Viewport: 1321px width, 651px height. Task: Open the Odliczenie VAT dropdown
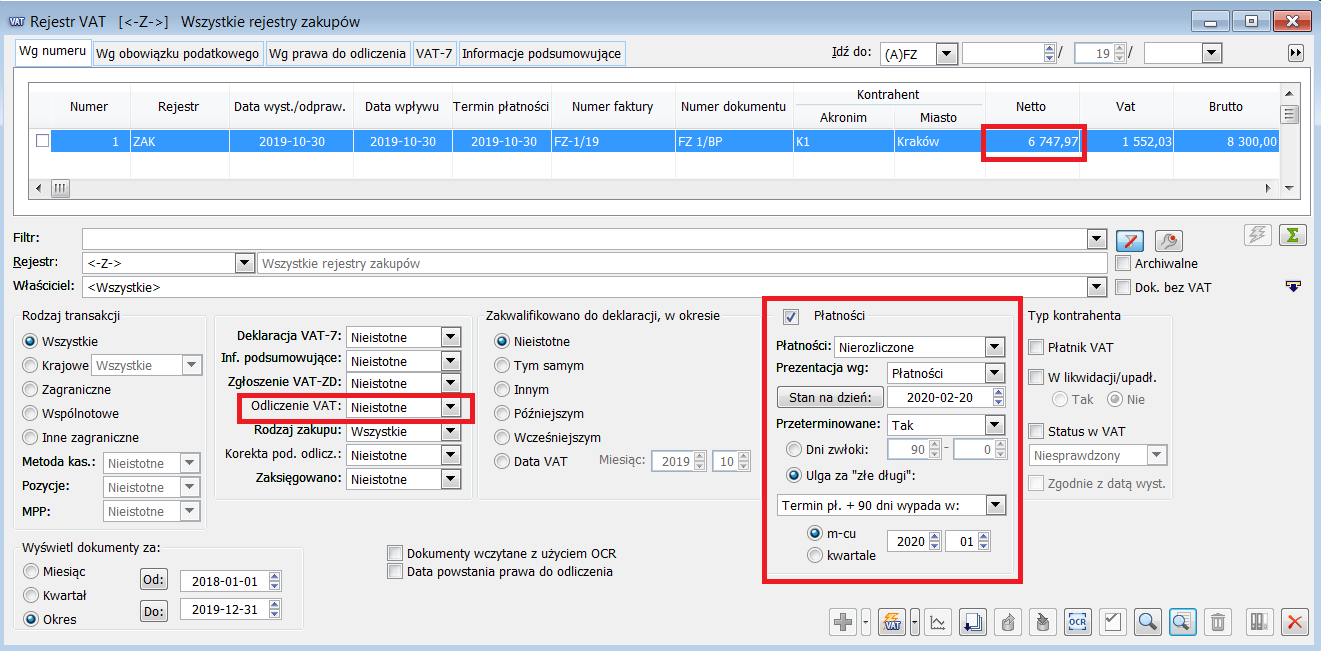(x=451, y=407)
